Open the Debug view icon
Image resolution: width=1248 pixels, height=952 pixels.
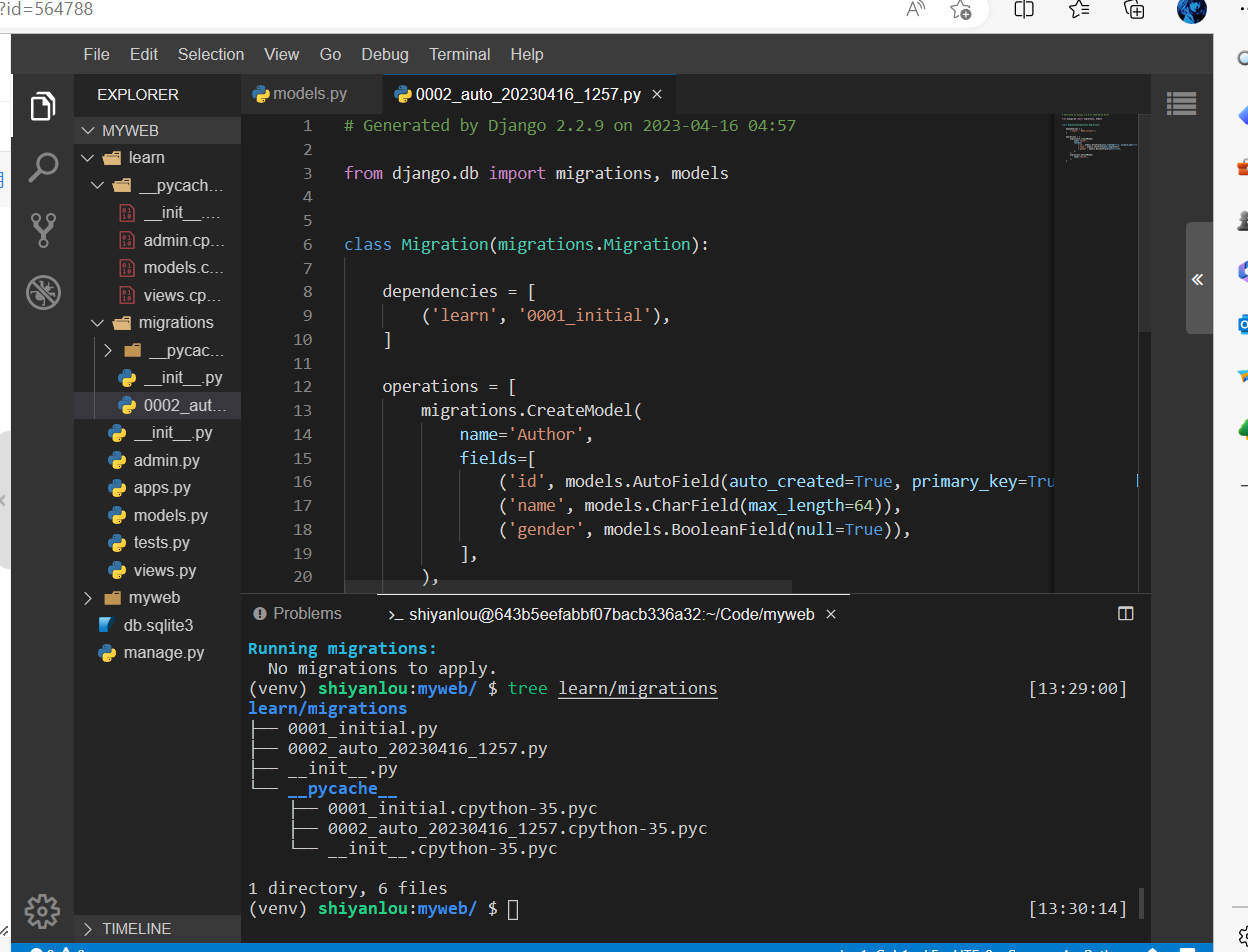[x=42, y=292]
